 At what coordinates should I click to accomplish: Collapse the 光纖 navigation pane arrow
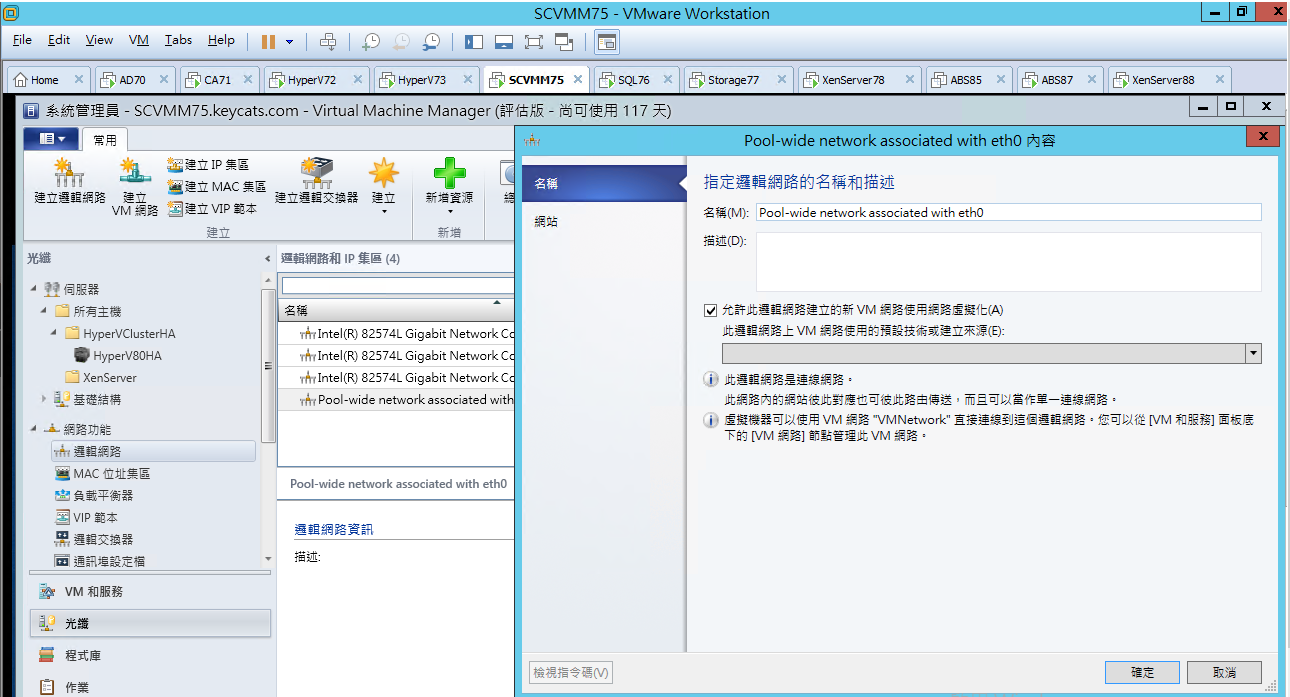266,258
